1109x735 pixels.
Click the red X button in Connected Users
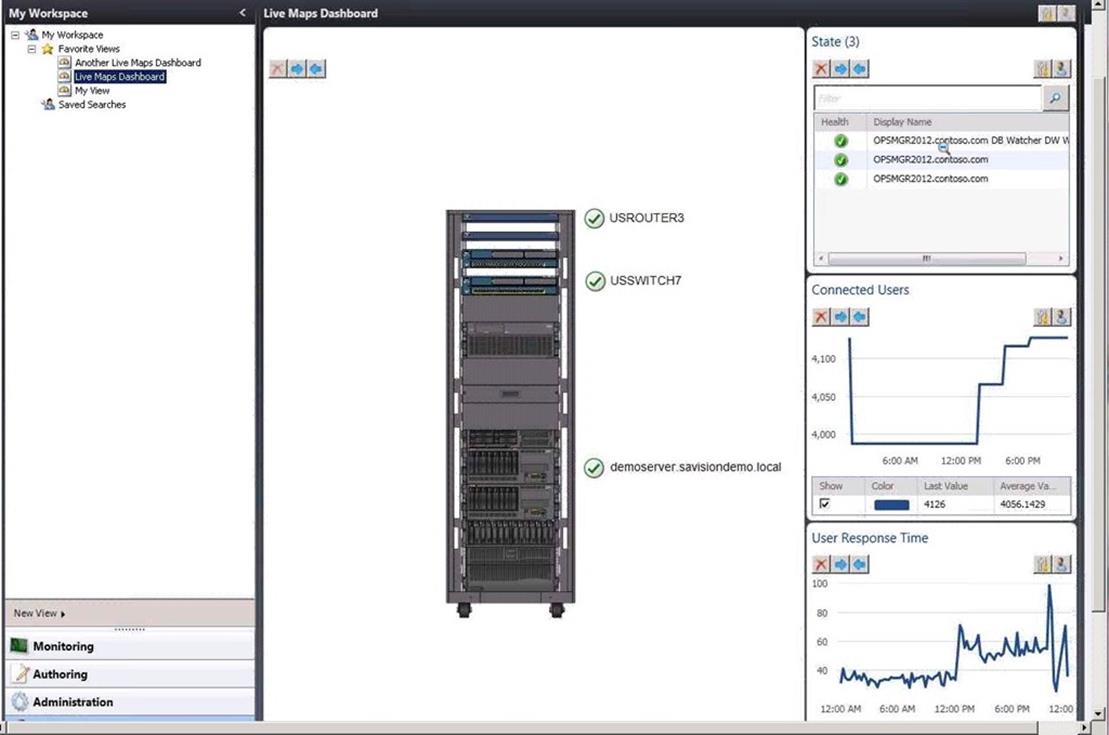[x=821, y=317]
